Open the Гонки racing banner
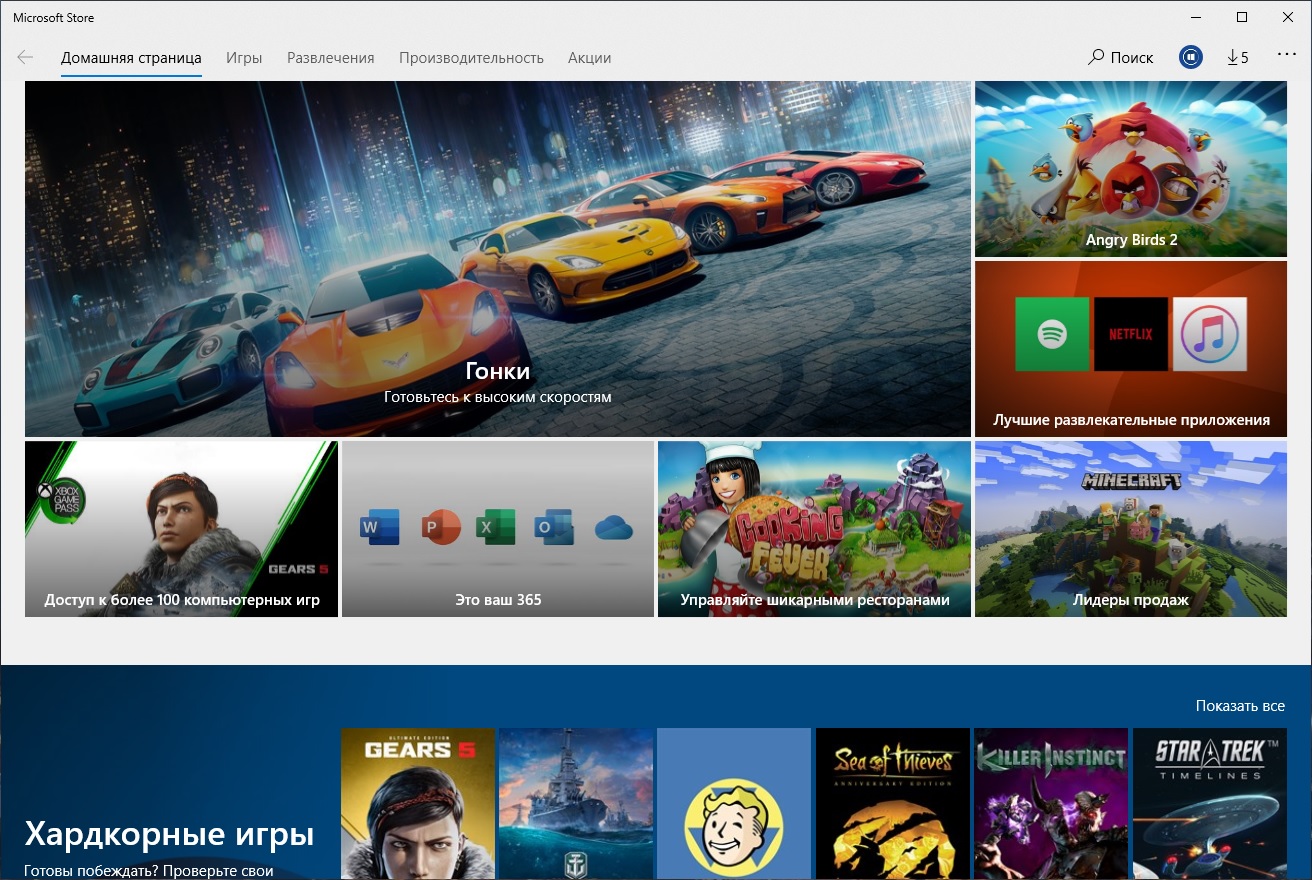 (x=498, y=259)
